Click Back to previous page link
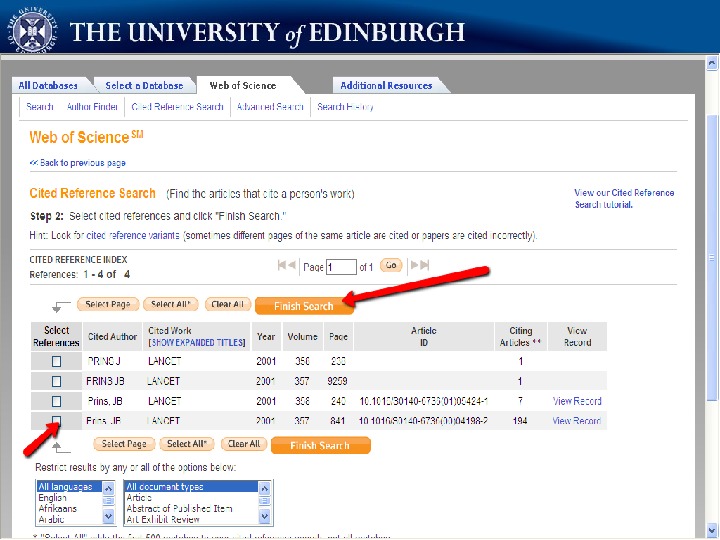 click(78, 163)
